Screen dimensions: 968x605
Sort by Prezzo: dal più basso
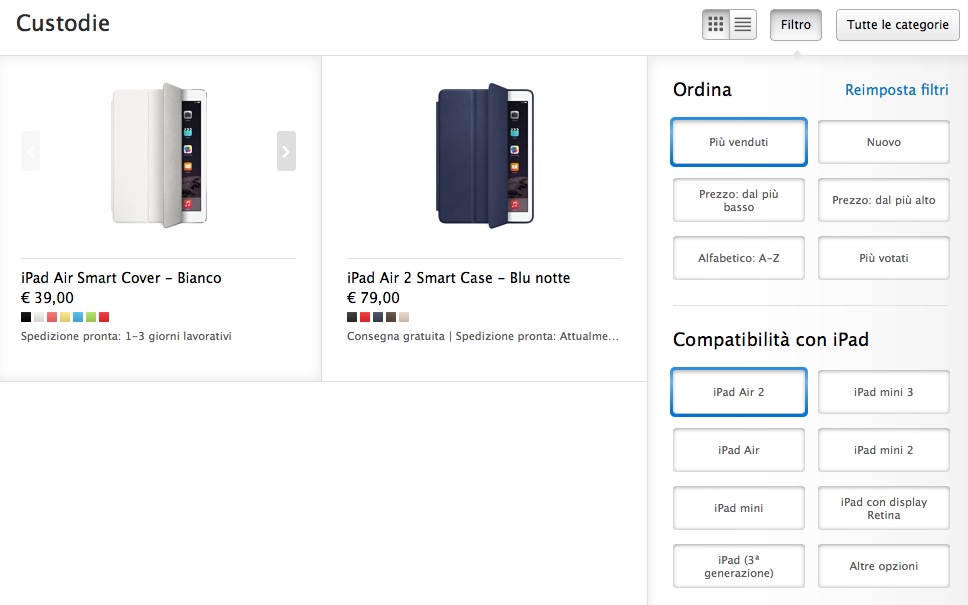click(x=739, y=200)
